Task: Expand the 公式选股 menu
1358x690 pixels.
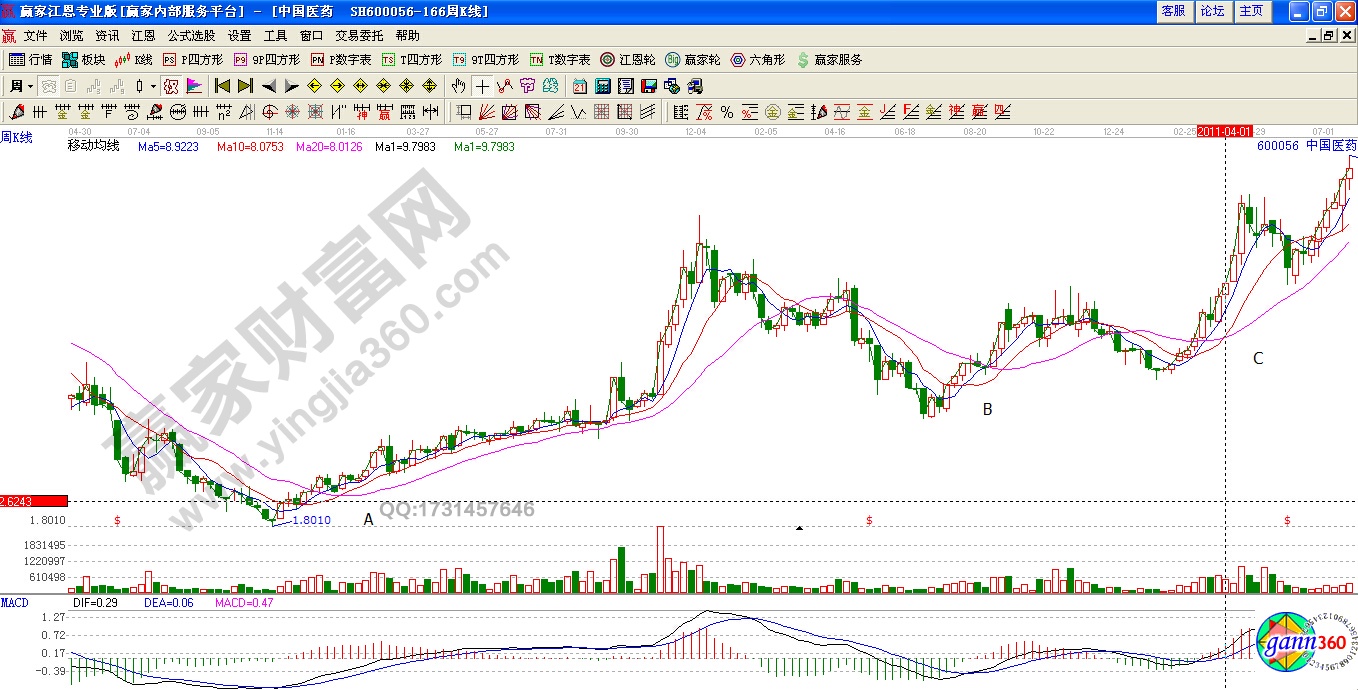Action: tap(191, 36)
